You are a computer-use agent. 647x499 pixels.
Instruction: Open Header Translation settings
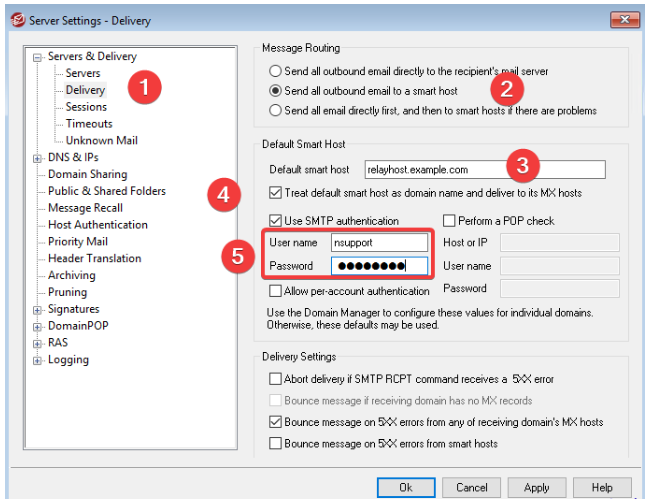94,258
